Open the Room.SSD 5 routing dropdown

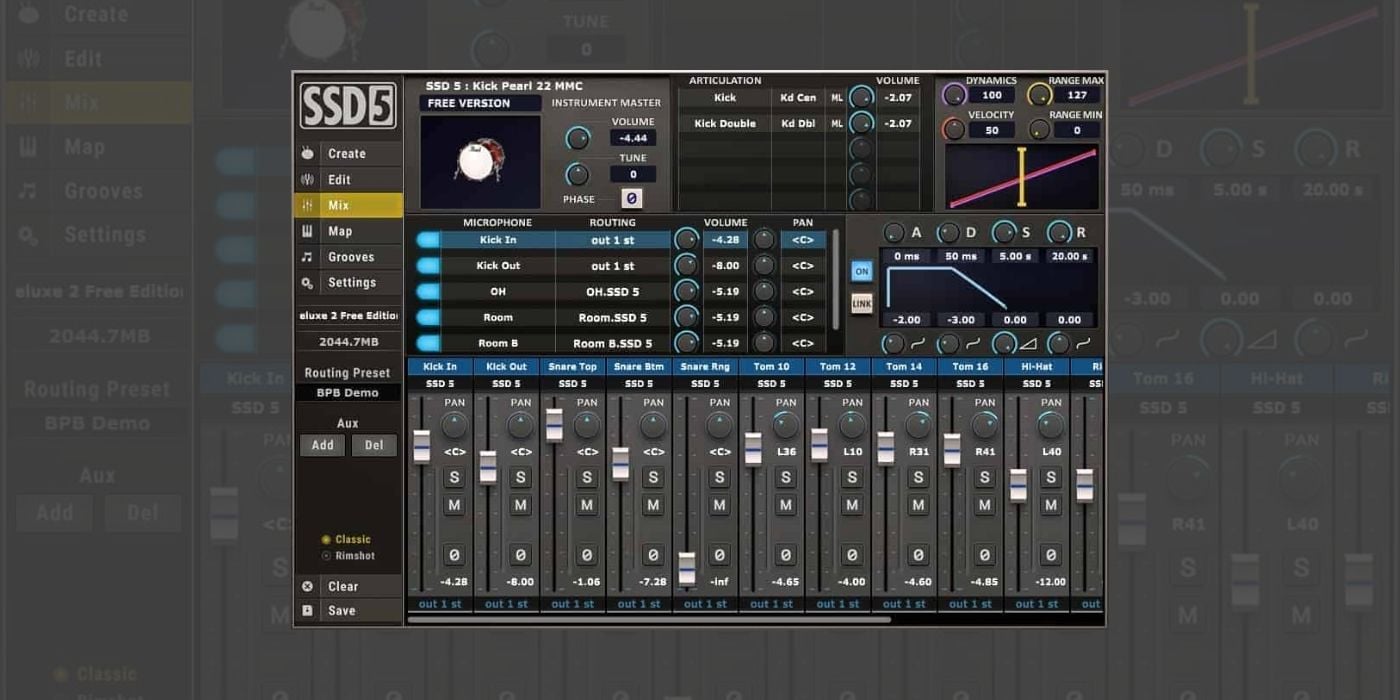pos(613,318)
